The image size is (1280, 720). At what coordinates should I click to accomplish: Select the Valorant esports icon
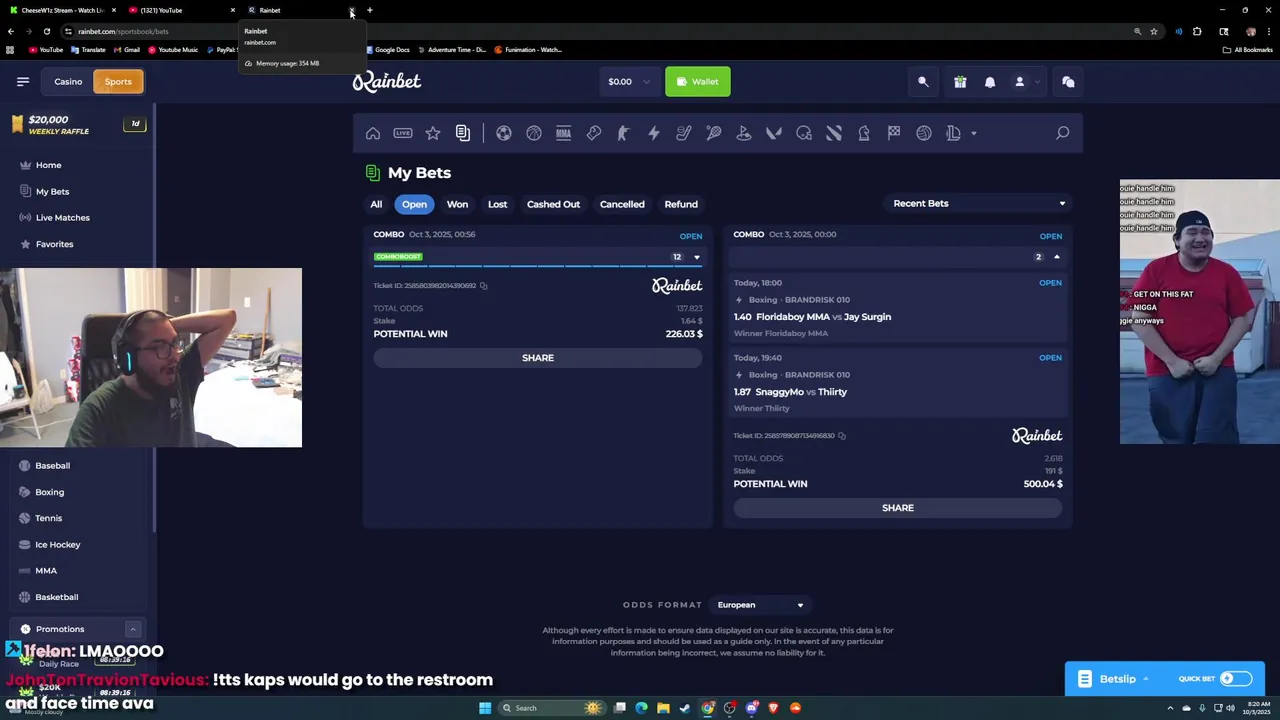pos(774,133)
